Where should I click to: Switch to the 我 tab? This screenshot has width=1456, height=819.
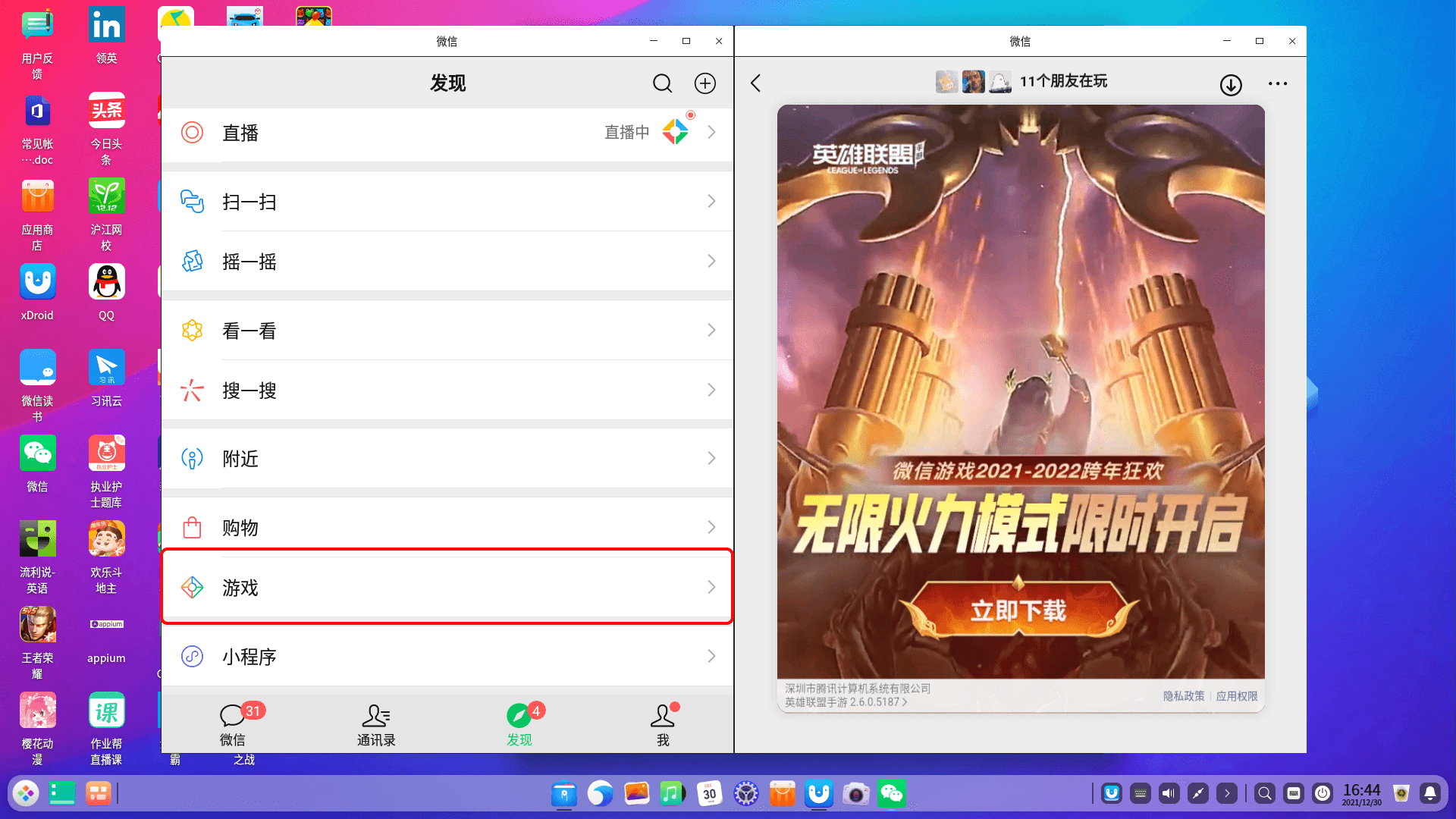click(x=662, y=724)
